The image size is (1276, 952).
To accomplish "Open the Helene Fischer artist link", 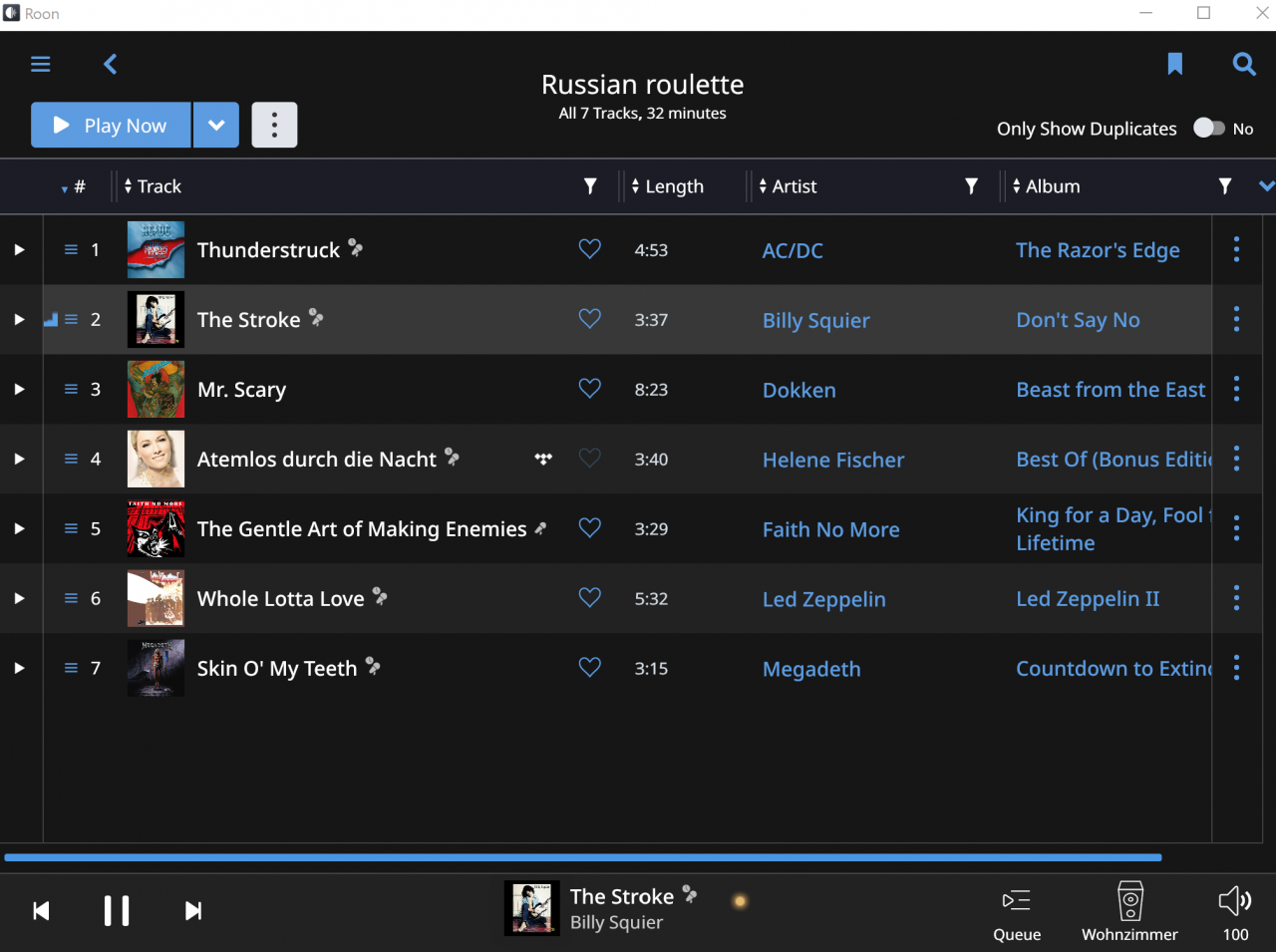I will click(x=833, y=460).
